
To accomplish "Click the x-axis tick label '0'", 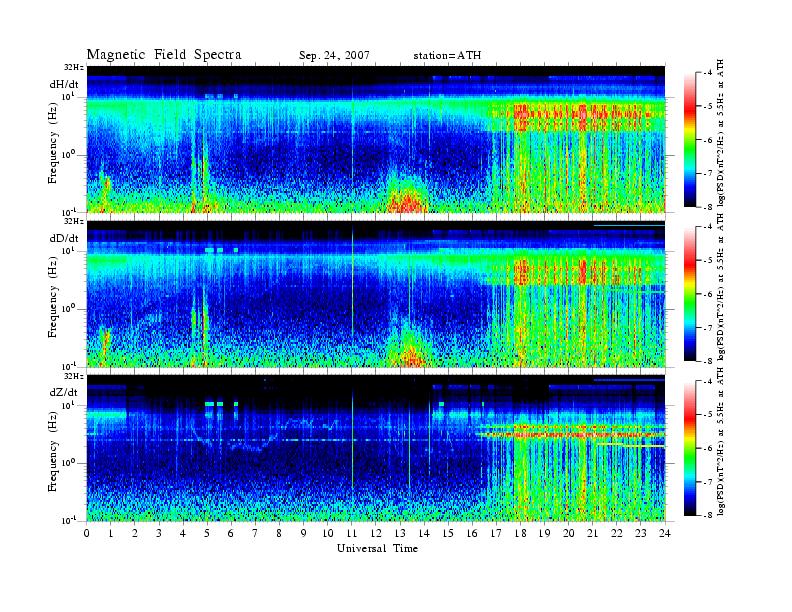I will 87,533.
